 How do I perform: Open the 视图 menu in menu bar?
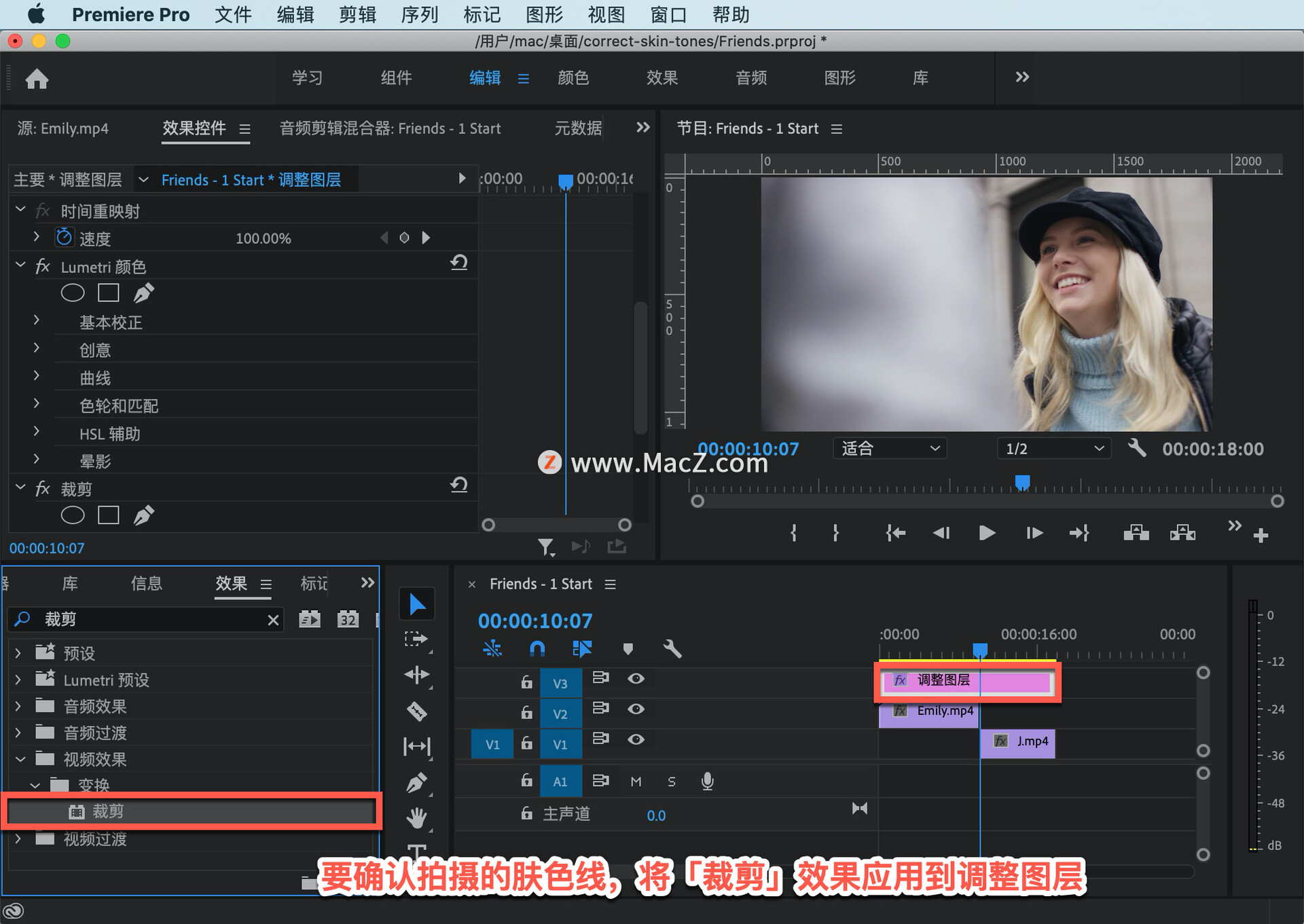[605, 14]
